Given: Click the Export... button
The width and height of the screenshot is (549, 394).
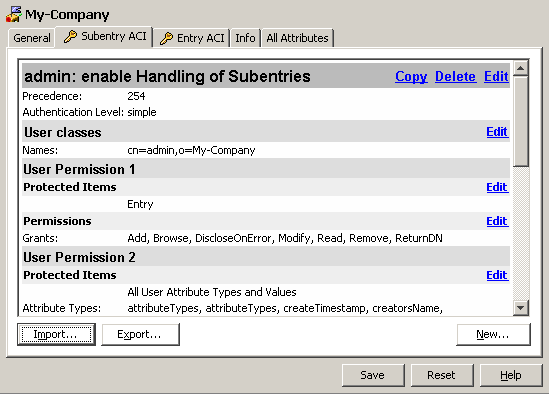Looking at the screenshot, I should tap(140, 334).
